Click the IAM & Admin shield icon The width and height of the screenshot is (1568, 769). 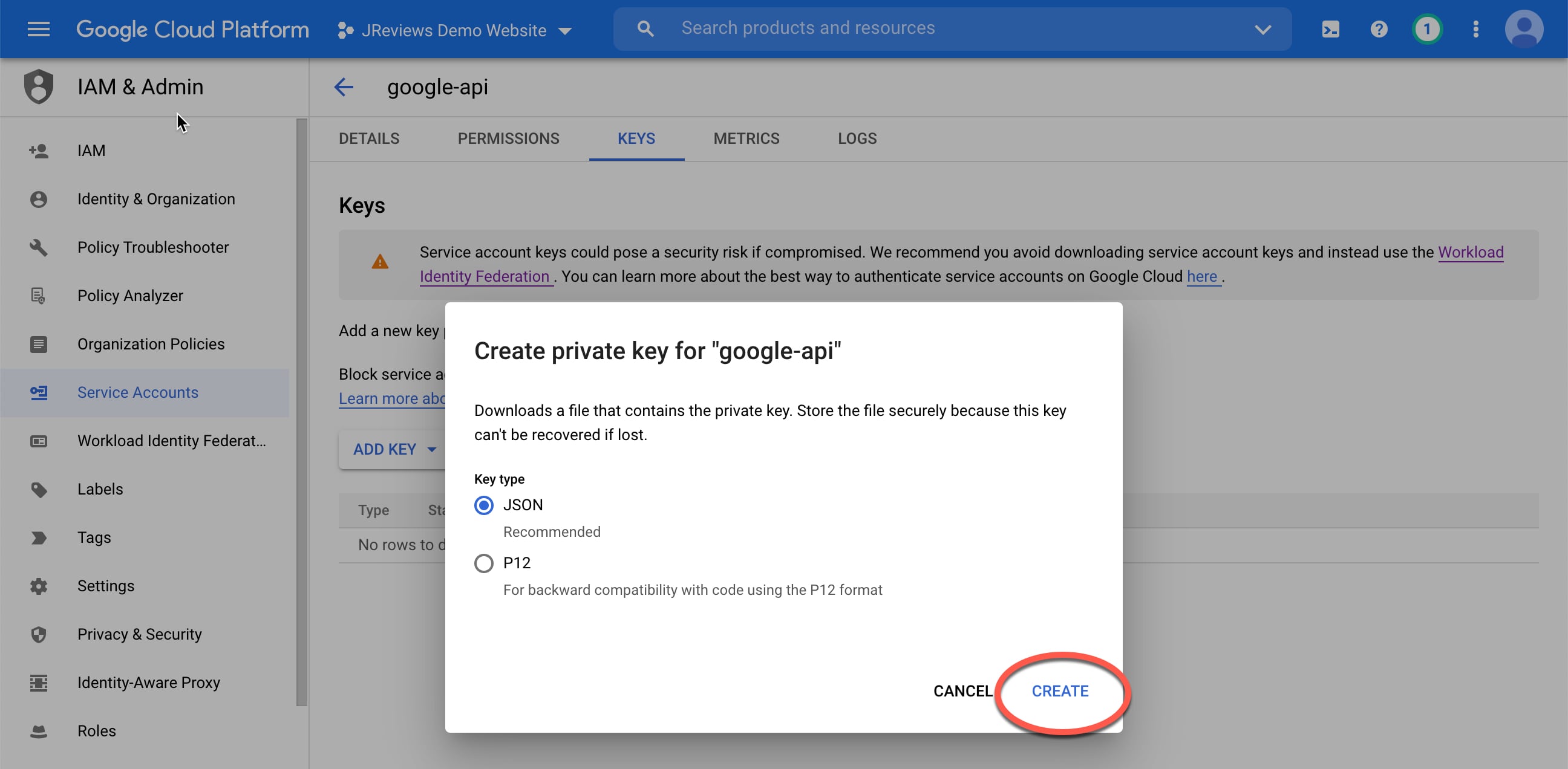[x=37, y=87]
